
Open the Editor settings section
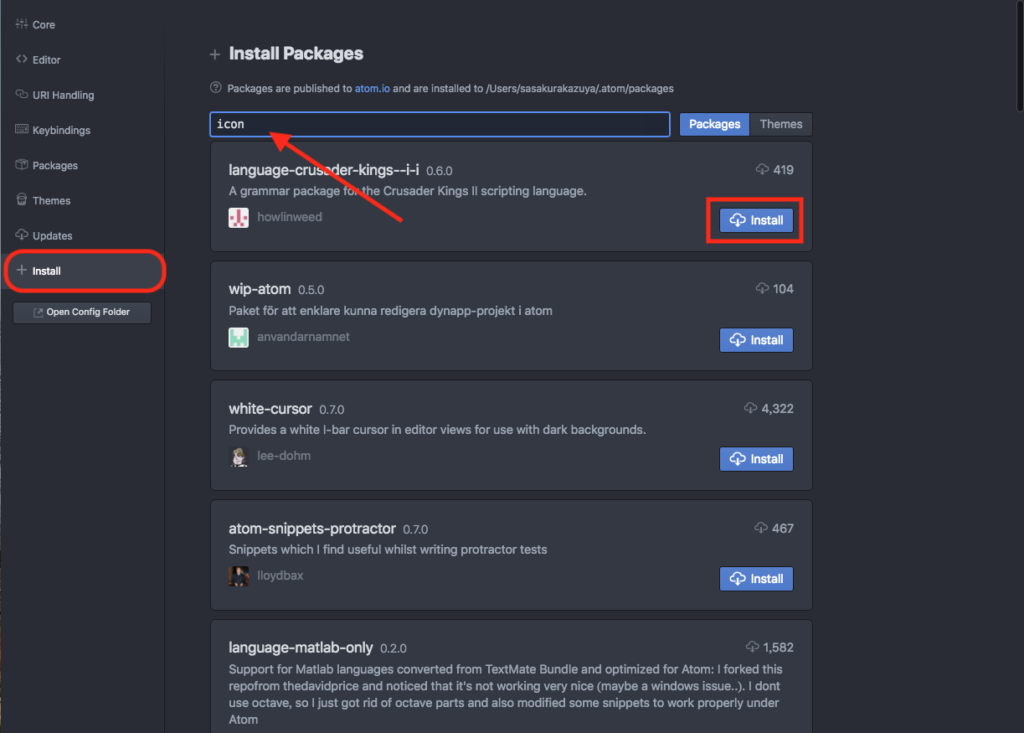coord(82,59)
